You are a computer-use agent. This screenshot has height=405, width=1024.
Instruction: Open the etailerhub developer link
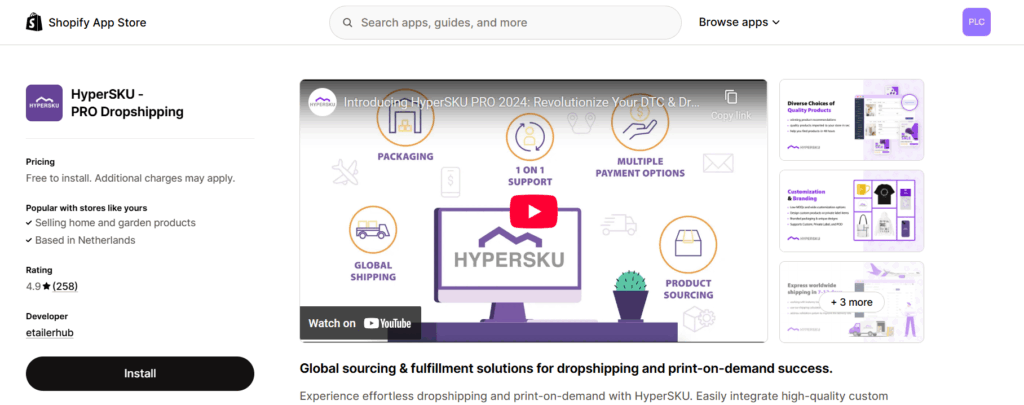50,332
